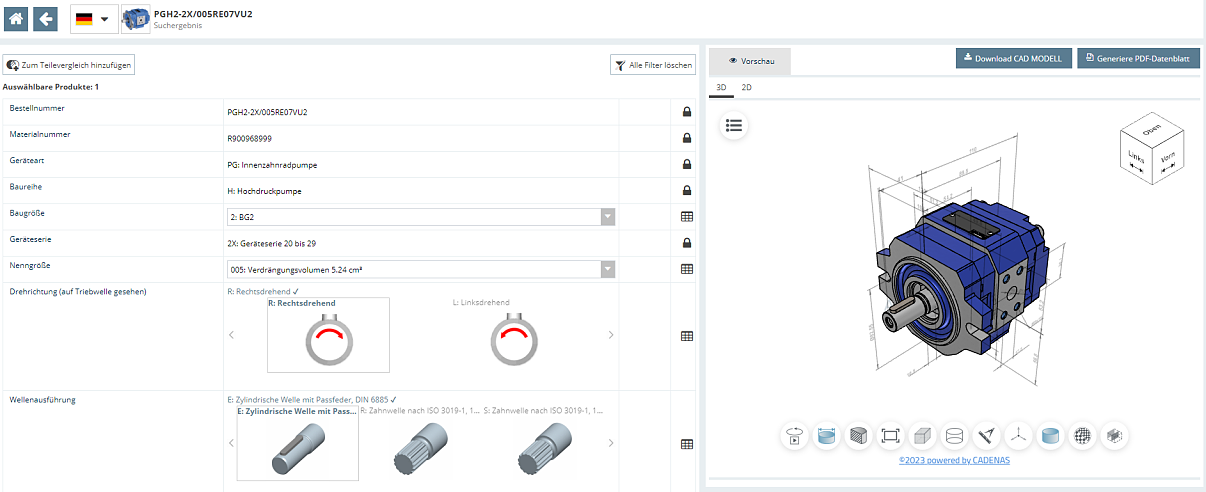The image size is (1206, 492).
Task: Open the DIN 6885 link
Action: pos(371,399)
